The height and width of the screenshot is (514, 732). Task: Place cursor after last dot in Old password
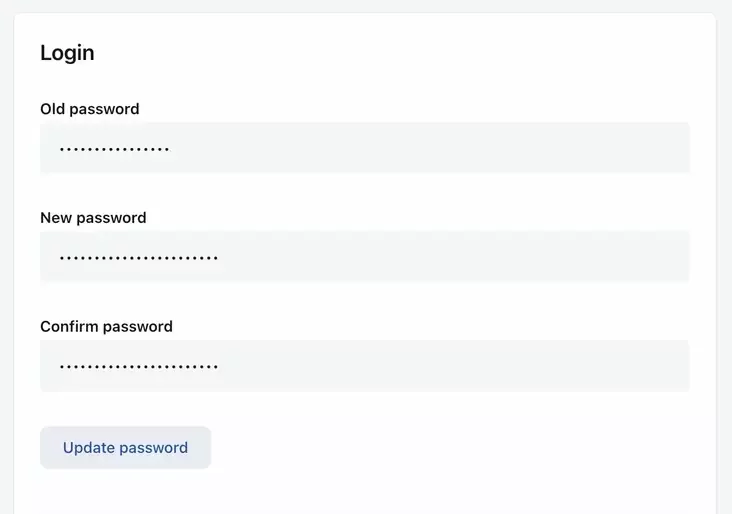coord(172,150)
